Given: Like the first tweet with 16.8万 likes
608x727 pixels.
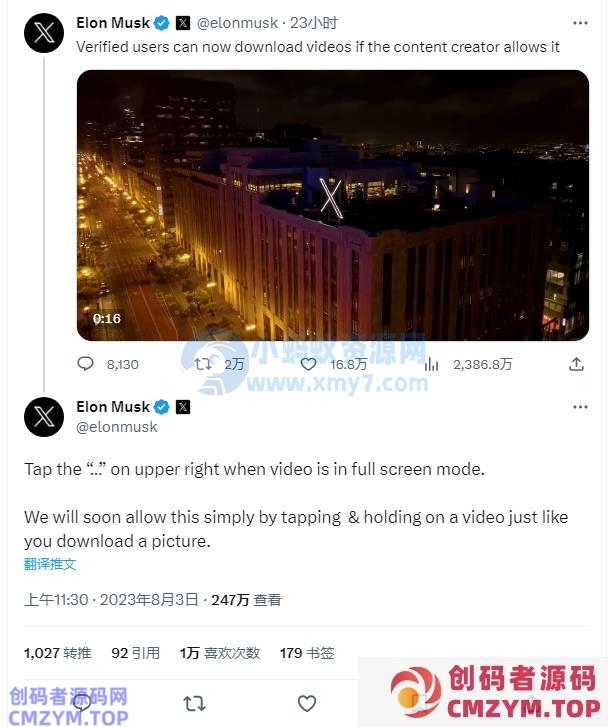Looking at the screenshot, I should click(308, 364).
